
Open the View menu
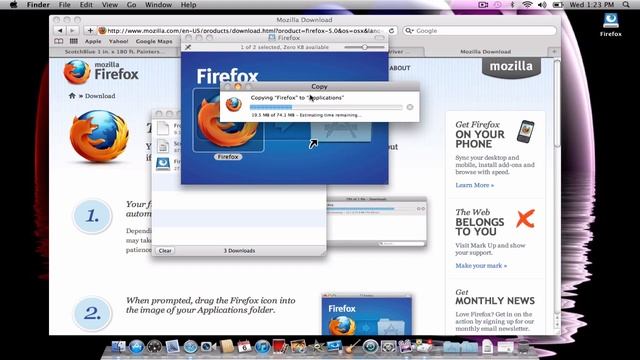pos(110,5)
